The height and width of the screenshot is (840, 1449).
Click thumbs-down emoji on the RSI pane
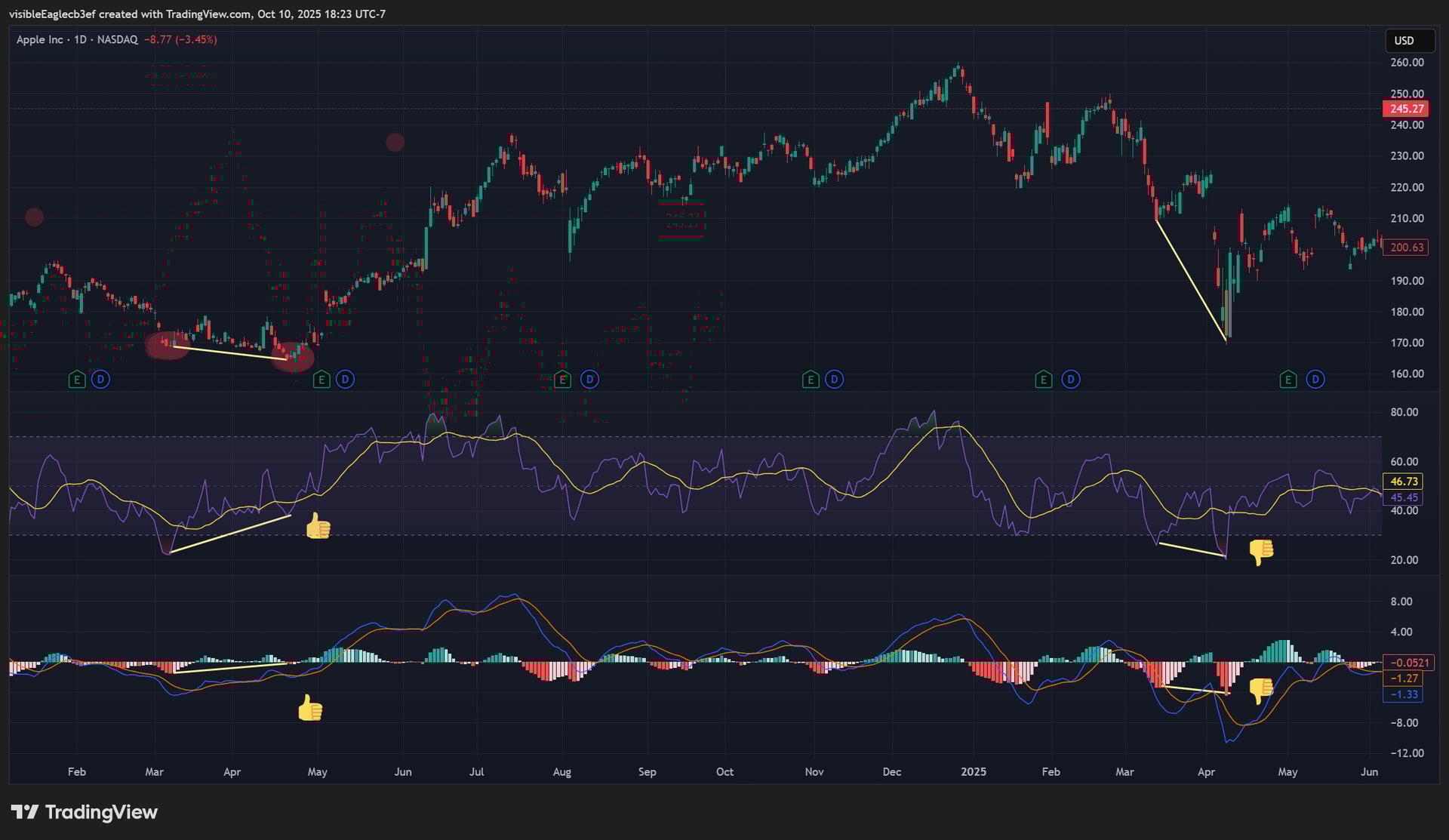point(1260,552)
